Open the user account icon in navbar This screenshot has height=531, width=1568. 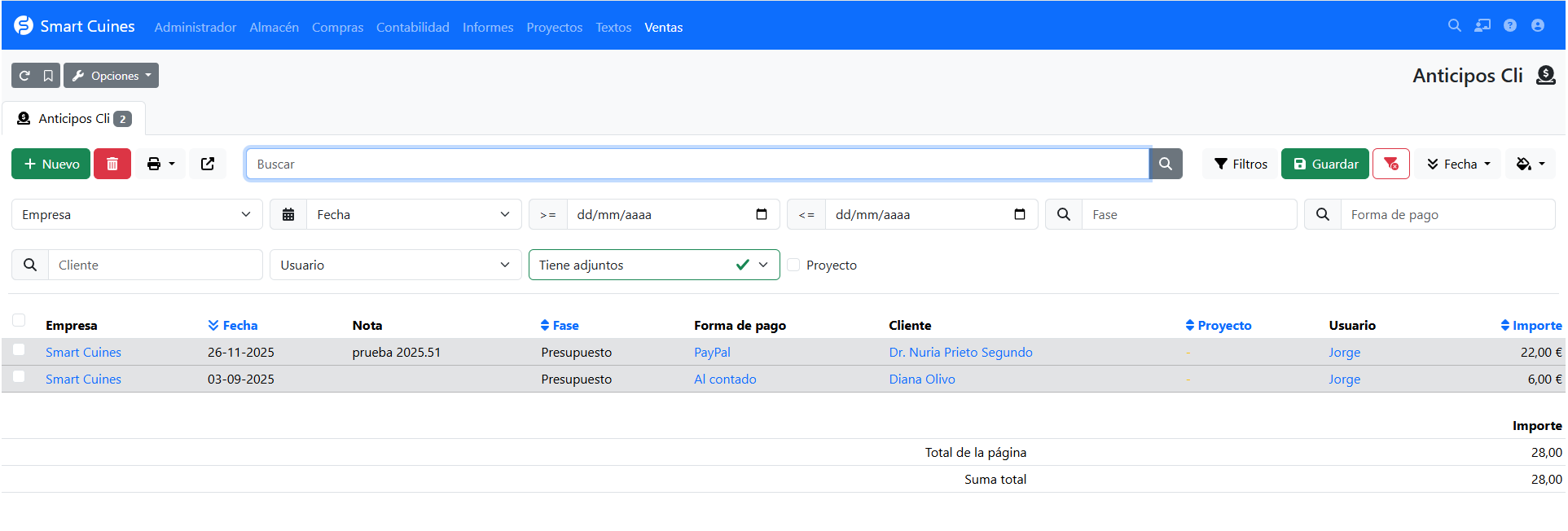click(x=1538, y=26)
